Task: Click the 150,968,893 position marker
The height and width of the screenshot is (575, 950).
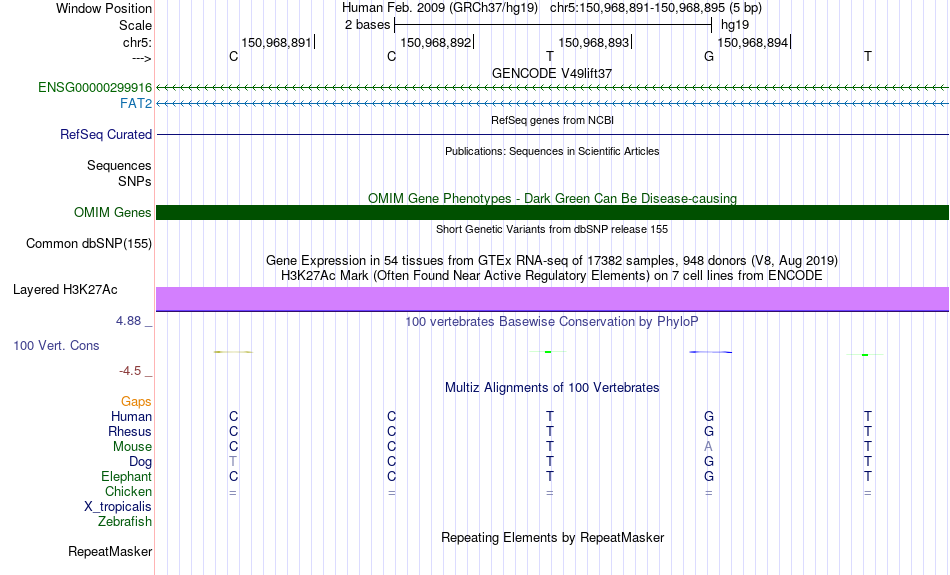Action: pyautogui.click(x=594, y=42)
